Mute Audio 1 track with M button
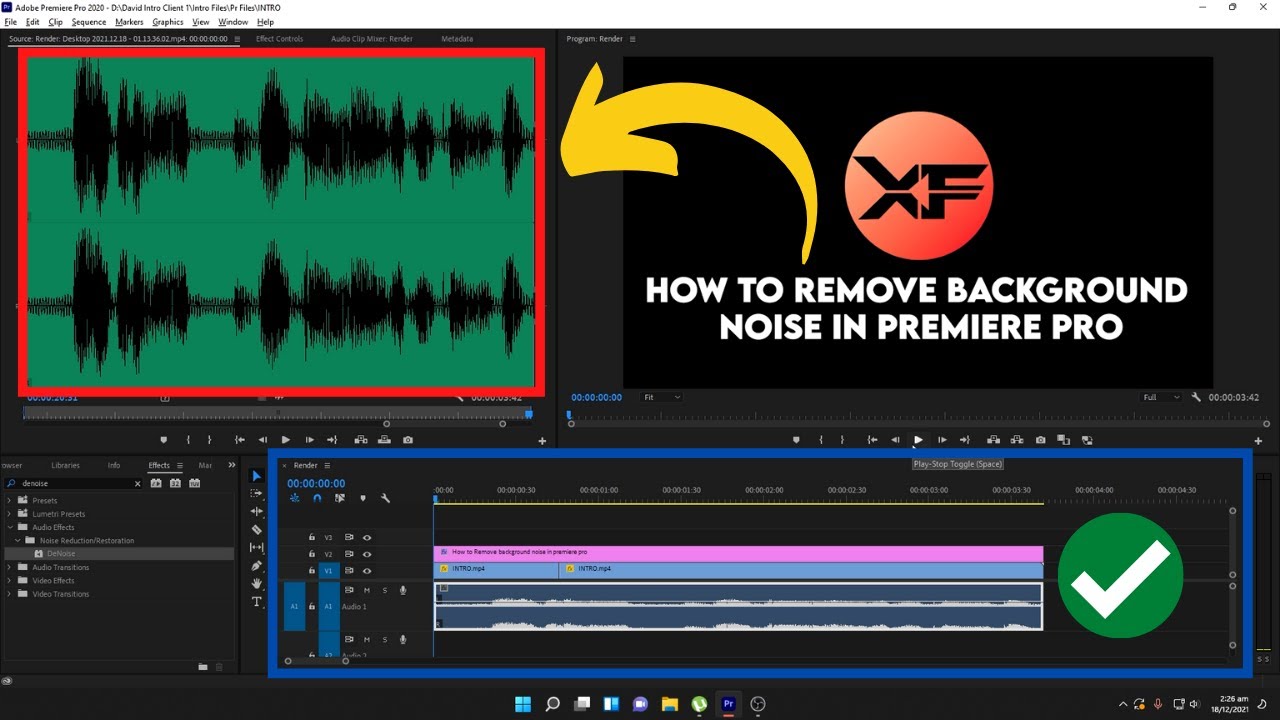Image resolution: width=1280 pixels, height=720 pixels. pyautogui.click(x=366, y=590)
